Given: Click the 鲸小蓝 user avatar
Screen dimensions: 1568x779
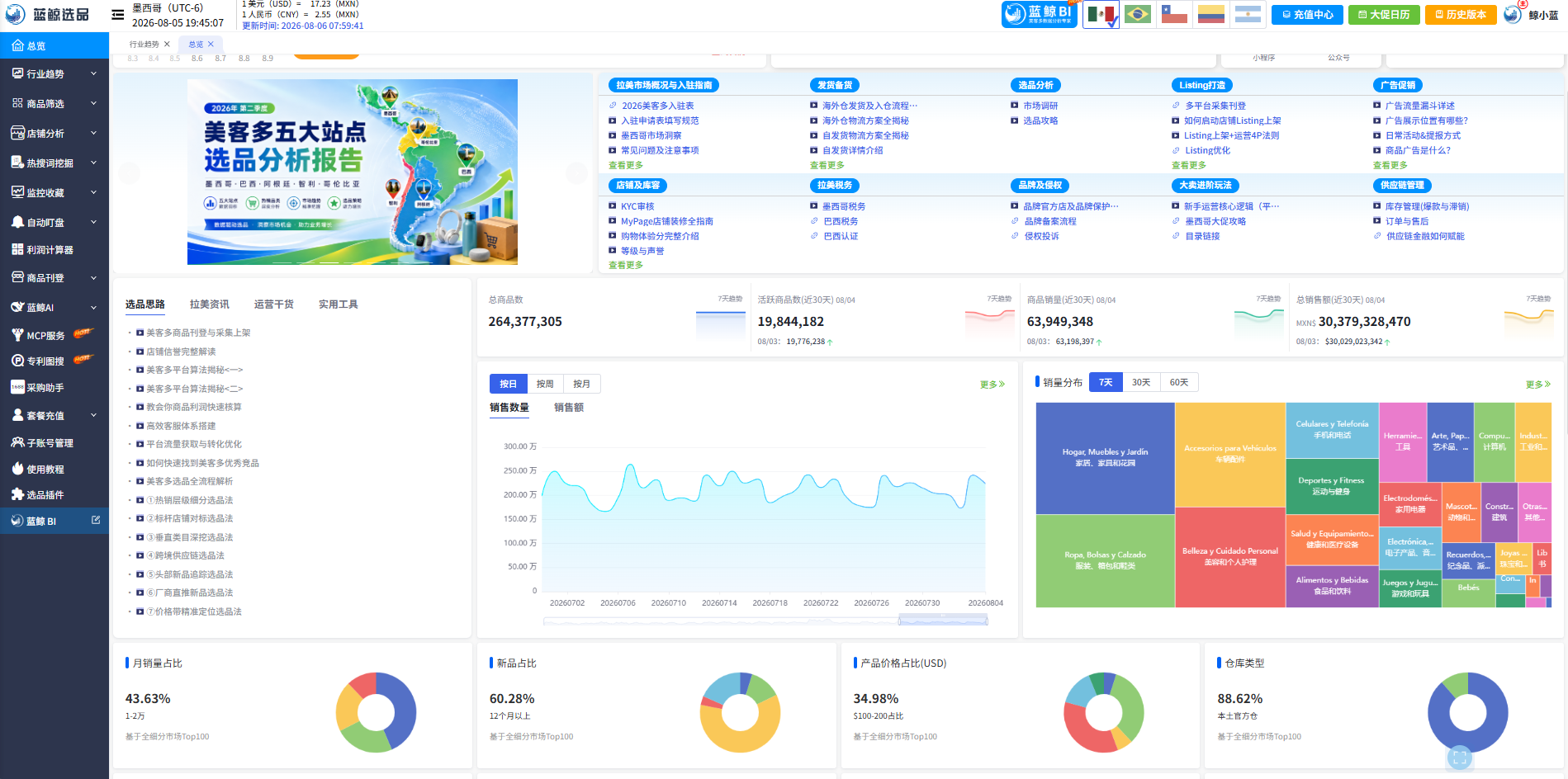Looking at the screenshot, I should pos(1513,14).
